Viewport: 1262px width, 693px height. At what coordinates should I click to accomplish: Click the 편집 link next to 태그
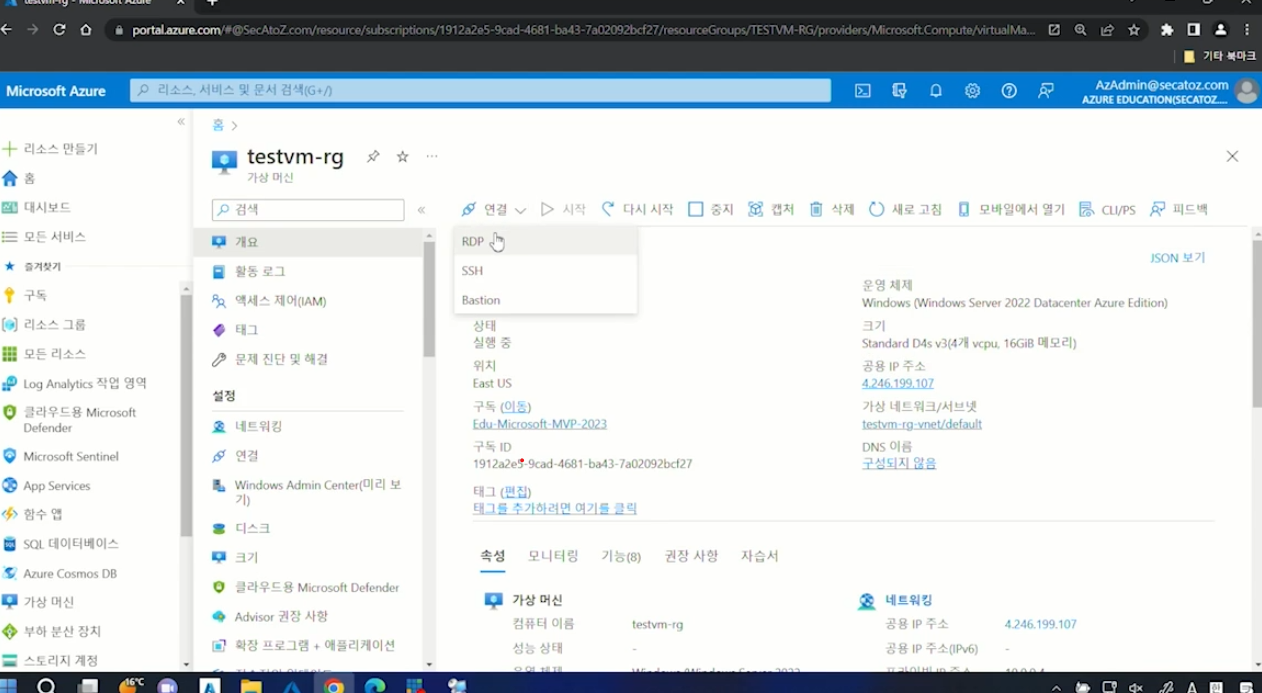pyautogui.click(x=516, y=492)
